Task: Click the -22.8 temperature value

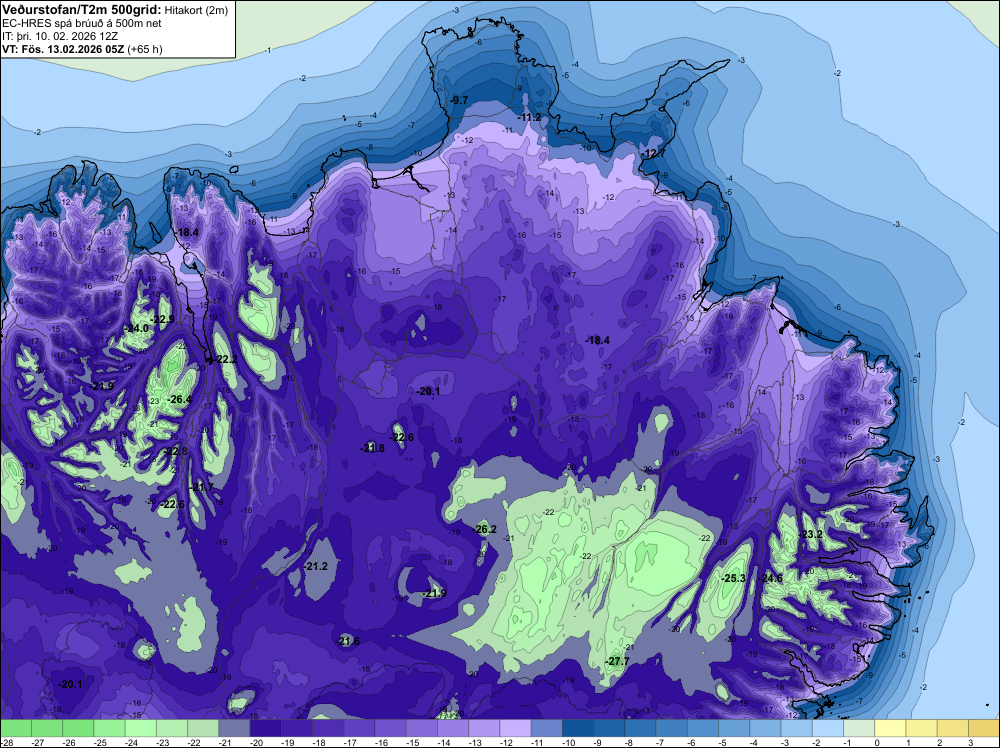Action: 175,451
